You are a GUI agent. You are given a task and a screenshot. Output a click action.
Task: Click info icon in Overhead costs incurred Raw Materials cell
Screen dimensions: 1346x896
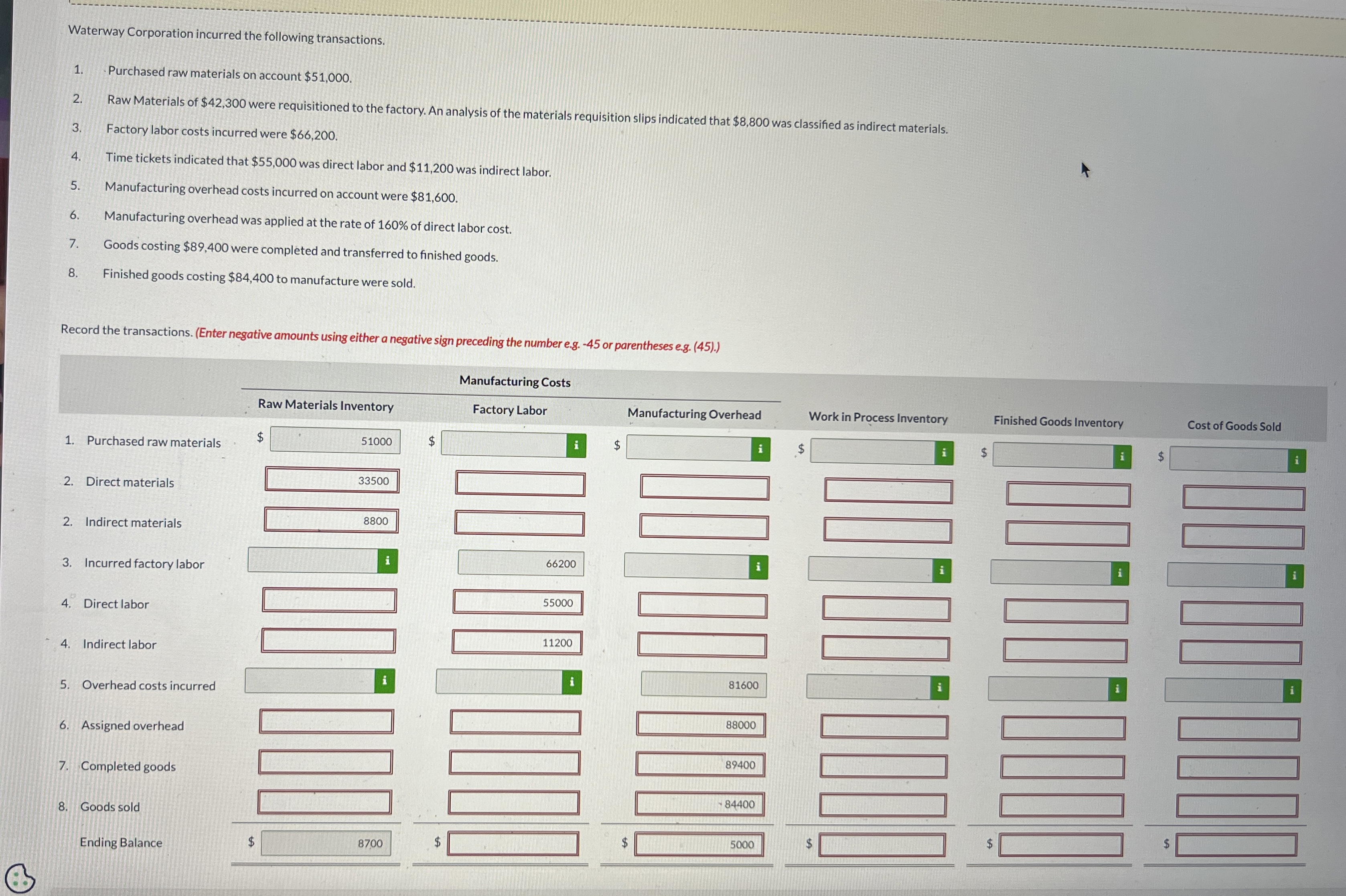pos(385,681)
